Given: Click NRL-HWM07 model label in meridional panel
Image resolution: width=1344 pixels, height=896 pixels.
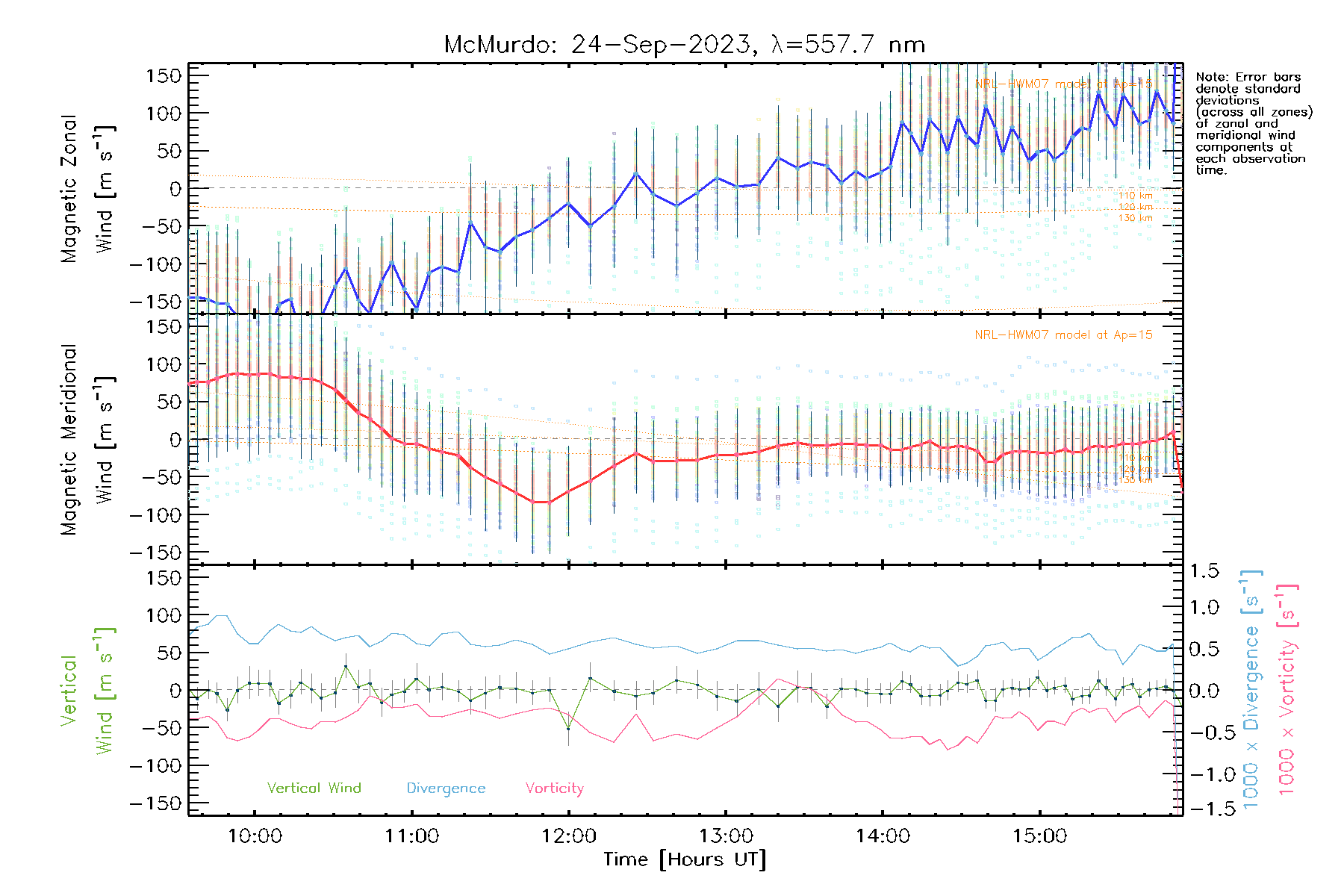Looking at the screenshot, I should 1063,335.
